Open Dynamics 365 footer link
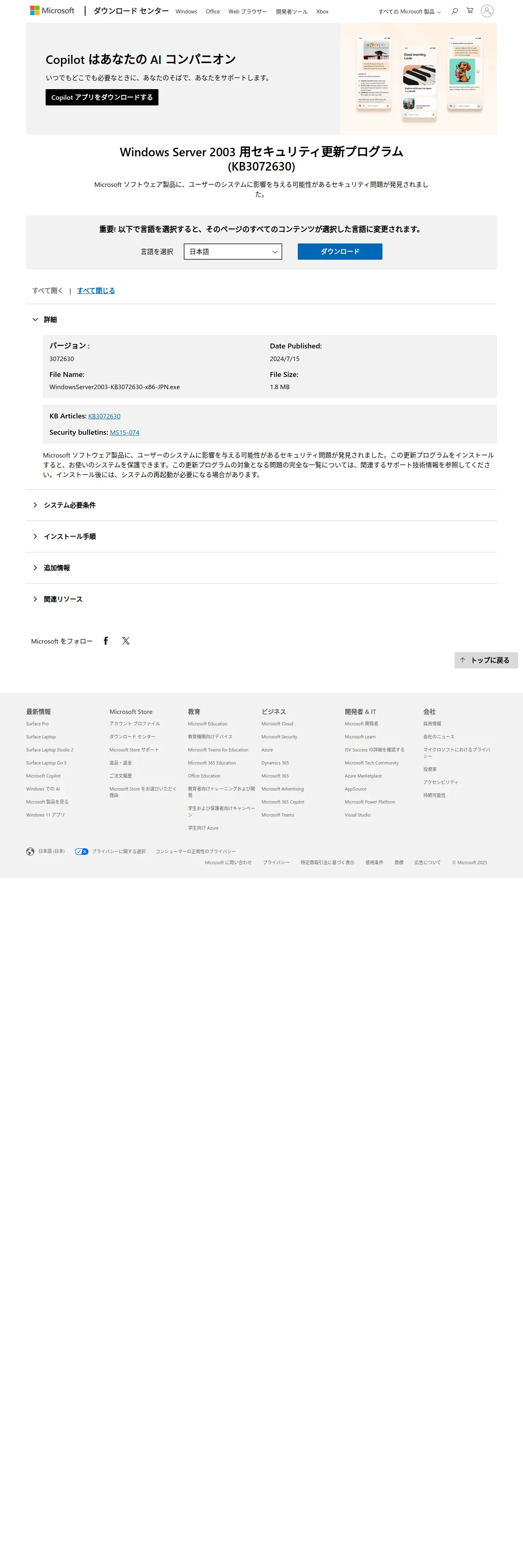The image size is (523, 1568). [275, 763]
